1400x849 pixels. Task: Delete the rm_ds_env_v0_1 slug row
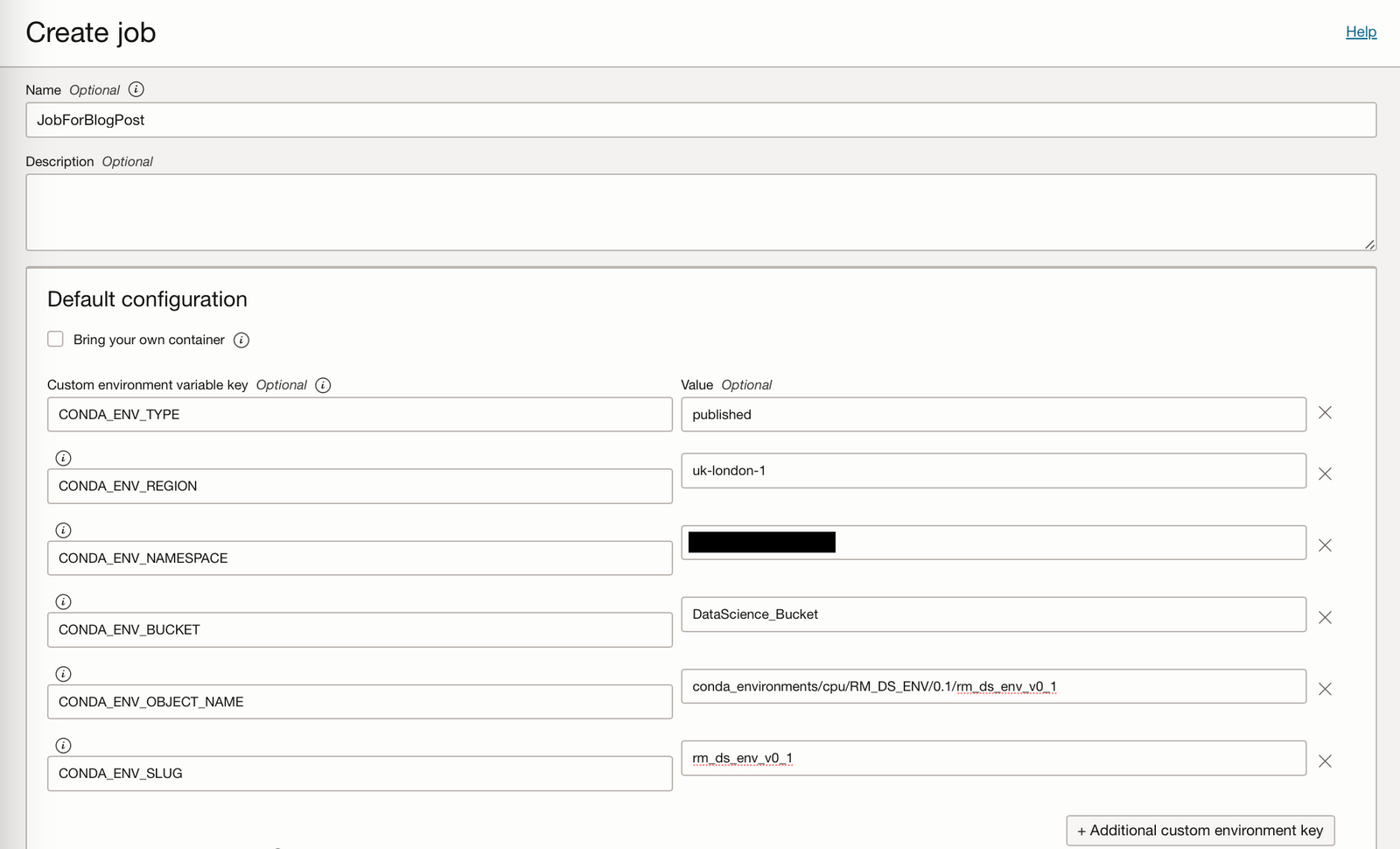point(1325,759)
